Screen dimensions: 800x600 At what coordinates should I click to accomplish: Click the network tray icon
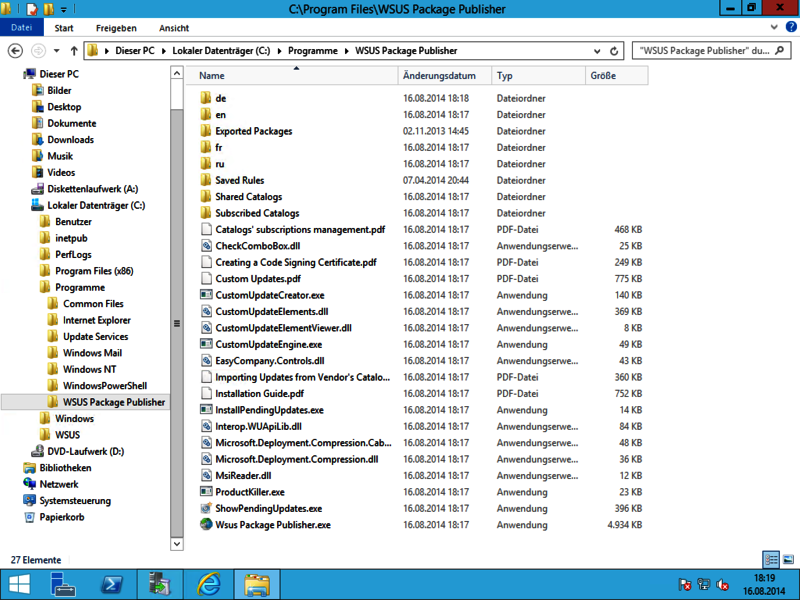[704, 584]
